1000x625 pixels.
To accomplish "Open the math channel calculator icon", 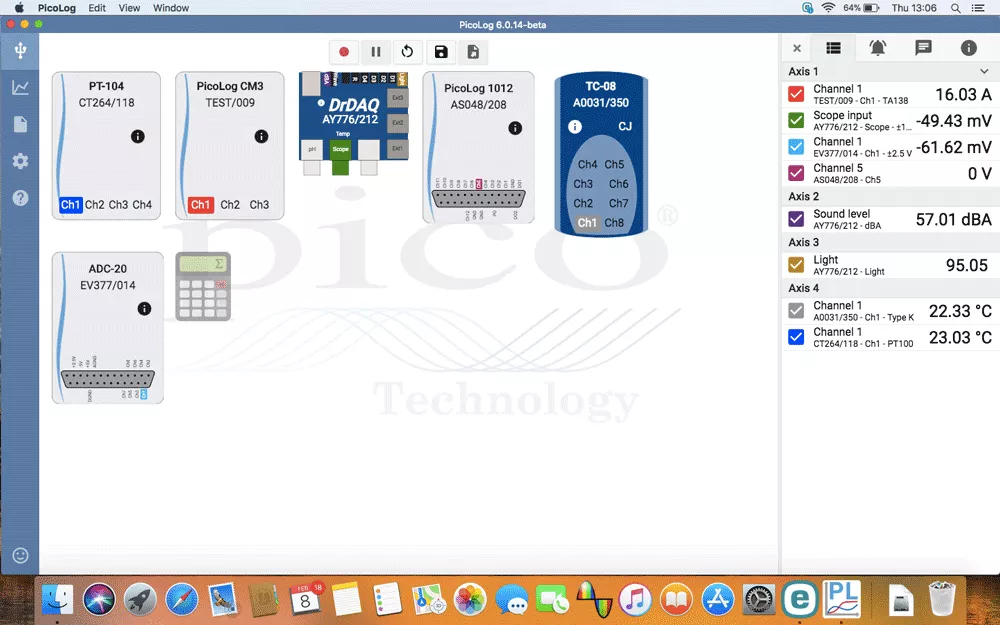I will pos(203,286).
